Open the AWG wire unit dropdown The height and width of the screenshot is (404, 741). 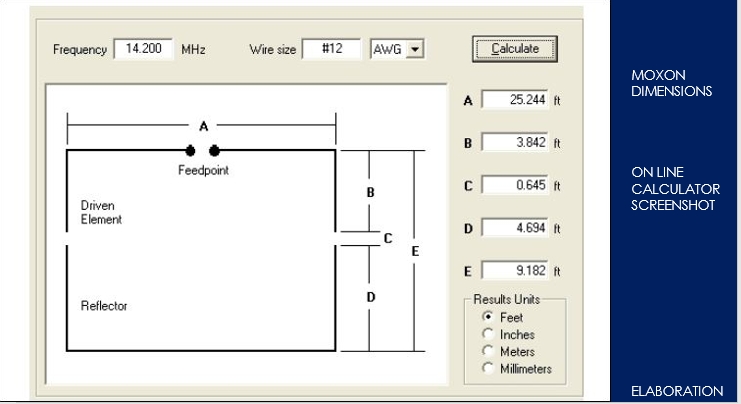tap(415, 49)
